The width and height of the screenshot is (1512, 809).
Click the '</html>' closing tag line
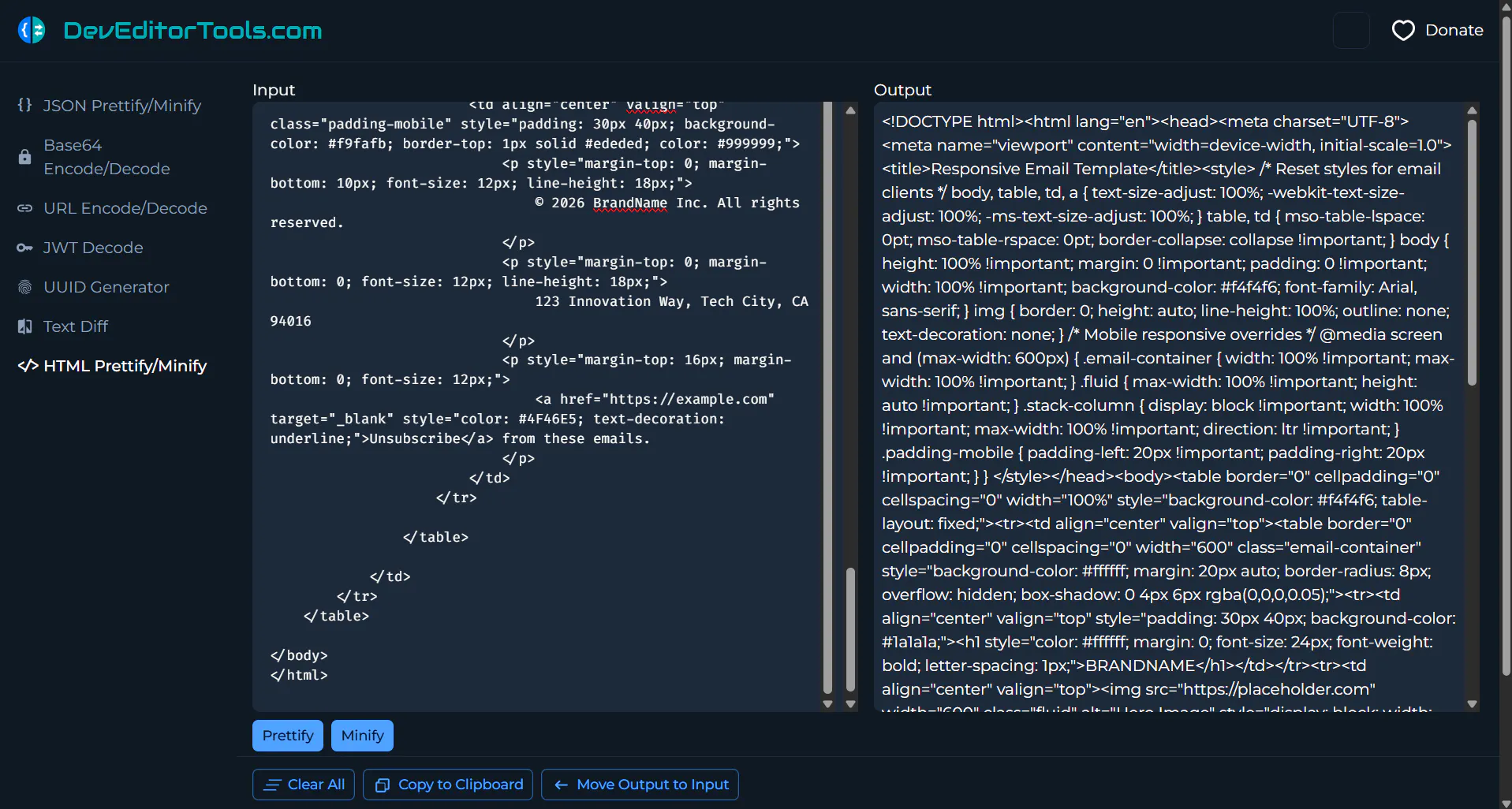pos(299,675)
